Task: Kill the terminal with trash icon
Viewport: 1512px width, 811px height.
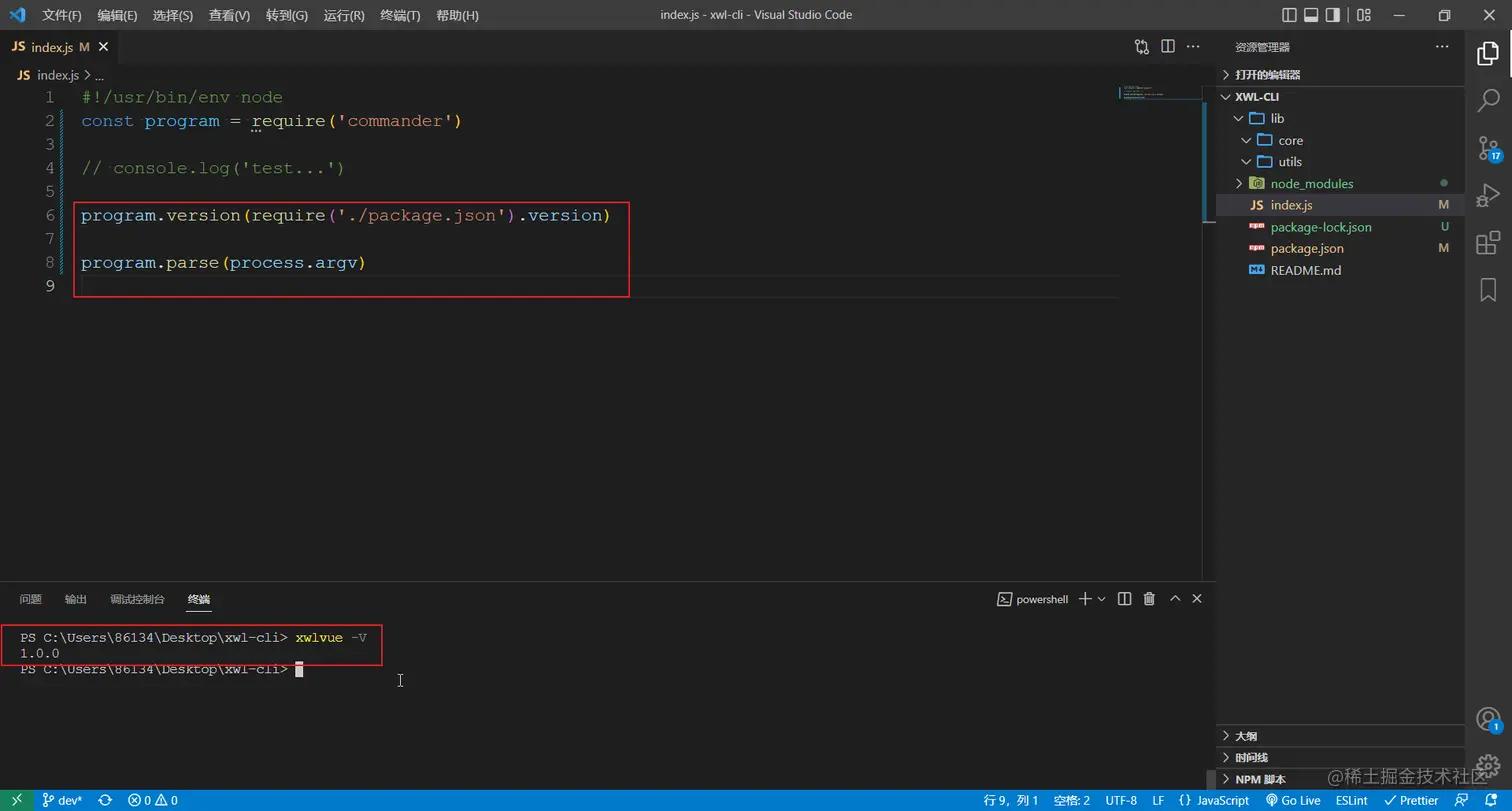Action: click(1149, 599)
